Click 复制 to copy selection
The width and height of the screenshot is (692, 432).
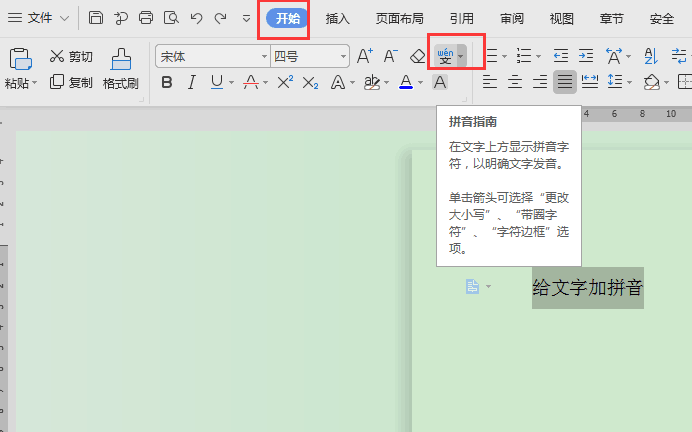(71, 82)
